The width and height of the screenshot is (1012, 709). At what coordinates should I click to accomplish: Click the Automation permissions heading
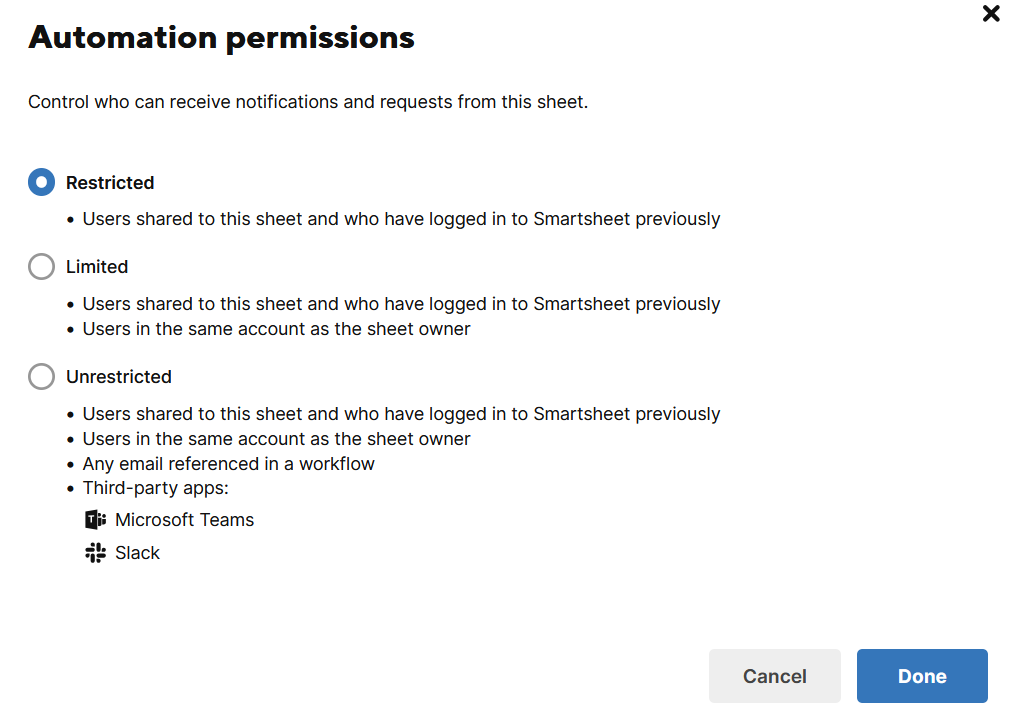pyautogui.click(x=221, y=37)
